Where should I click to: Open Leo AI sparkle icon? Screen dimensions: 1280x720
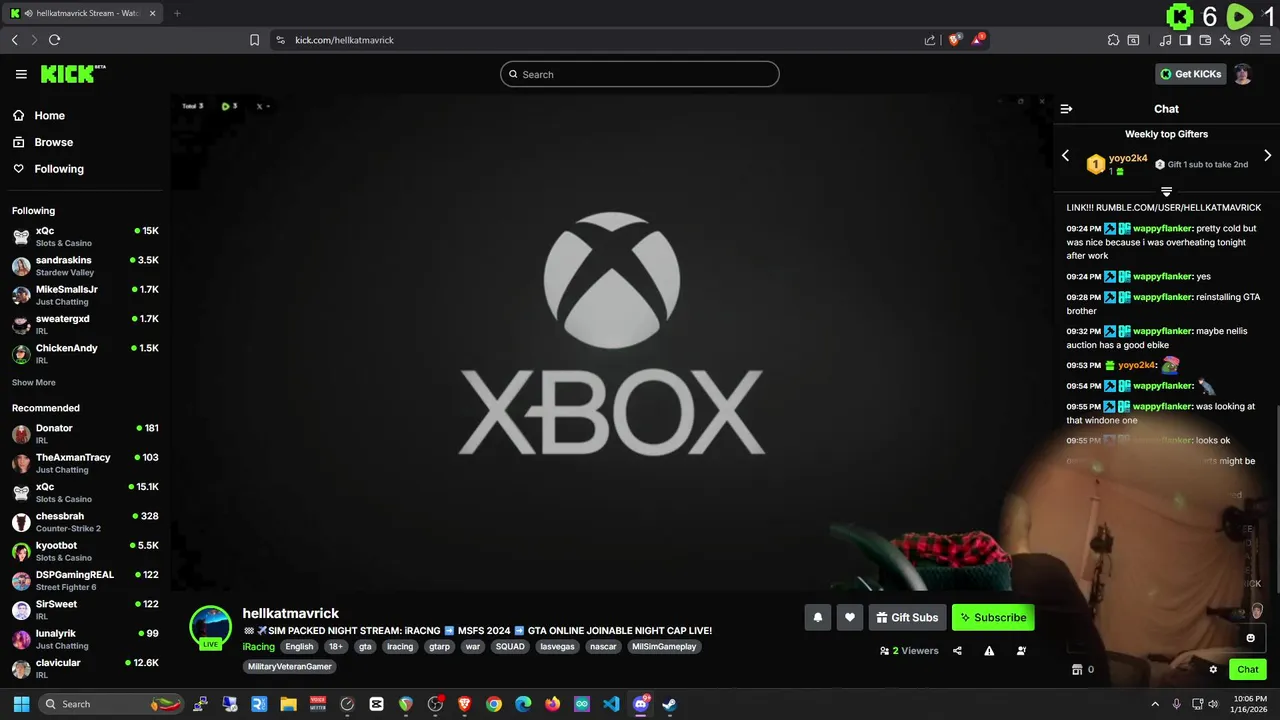[x=1225, y=40]
